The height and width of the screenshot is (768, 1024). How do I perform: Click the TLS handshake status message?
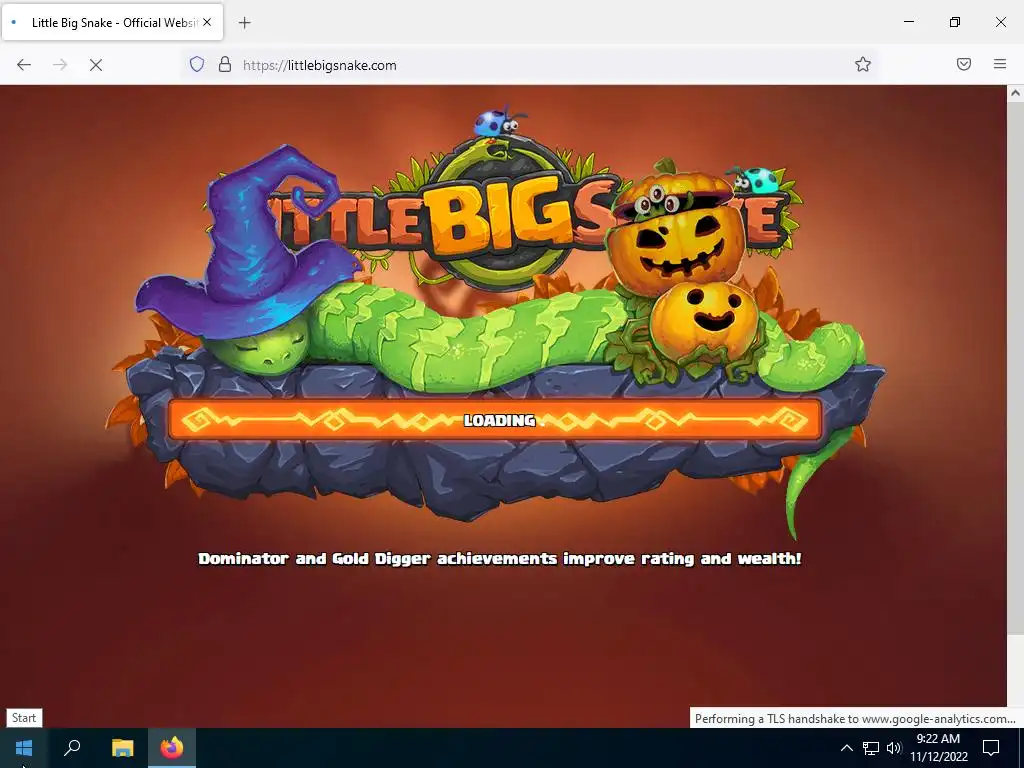coord(855,718)
